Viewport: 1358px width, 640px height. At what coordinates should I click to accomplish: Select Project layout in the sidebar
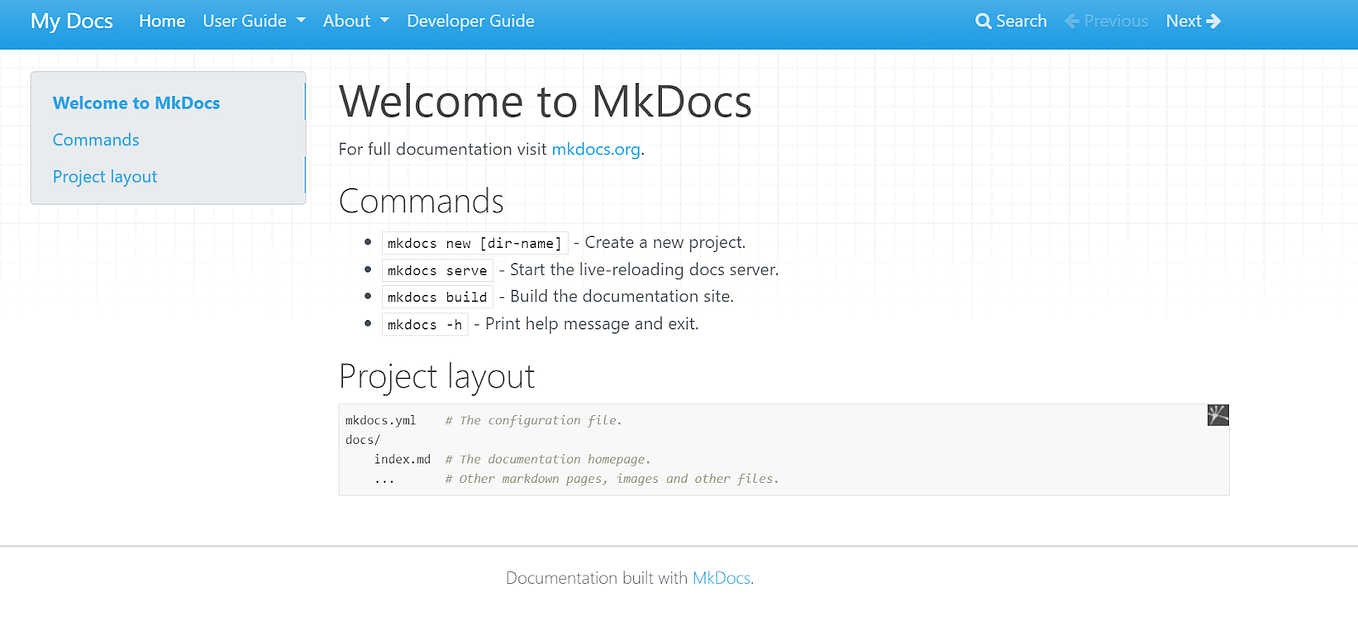(104, 176)
